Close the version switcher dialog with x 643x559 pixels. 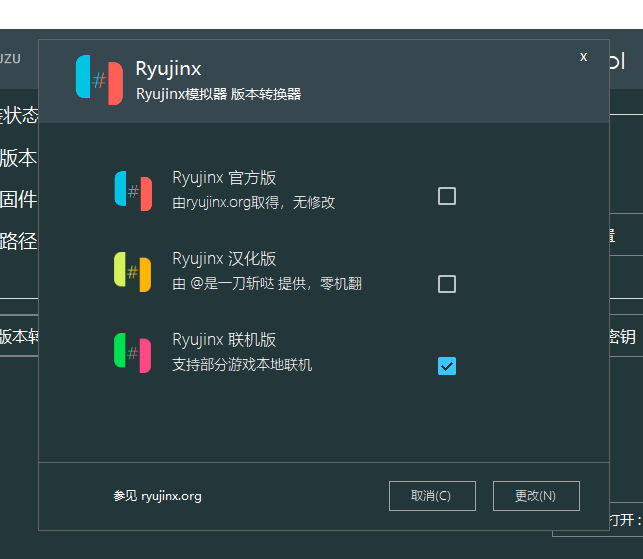583,57
